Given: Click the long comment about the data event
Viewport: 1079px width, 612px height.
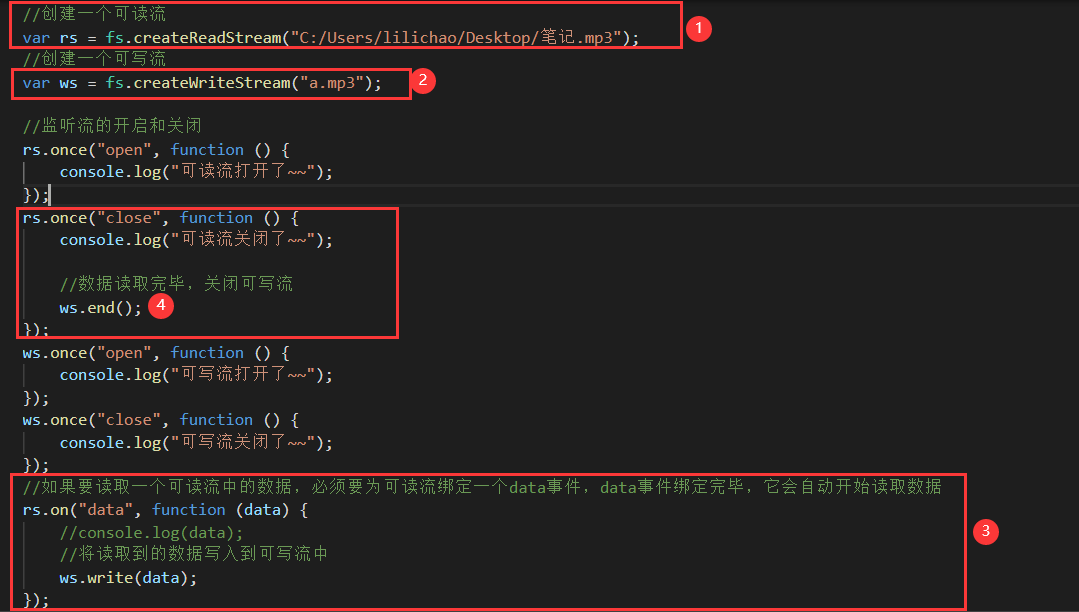Looking at the screenshot, I should (x=482, y=487).
